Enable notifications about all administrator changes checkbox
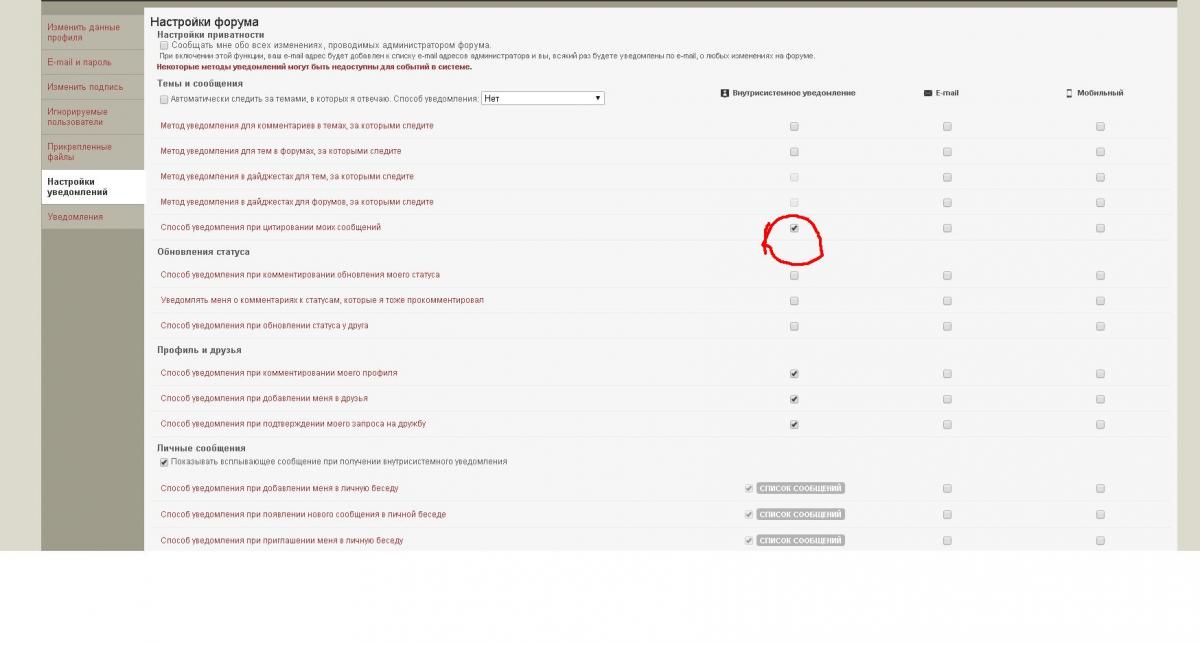Image resolution: width=1200 pixels, height=645 pixels. coord(164,45)
